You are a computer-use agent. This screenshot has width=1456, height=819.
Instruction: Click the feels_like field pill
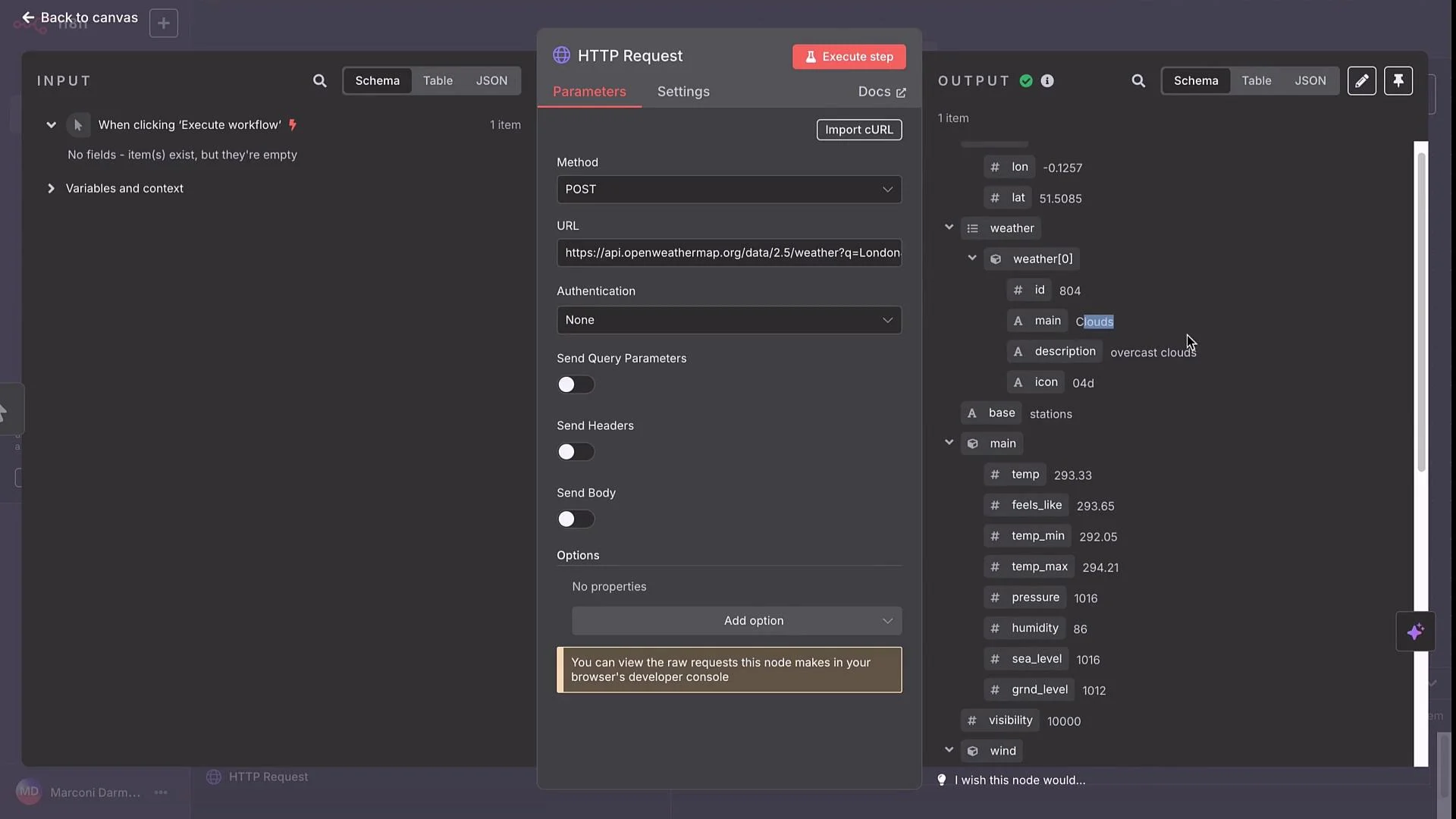(1026, 505)
